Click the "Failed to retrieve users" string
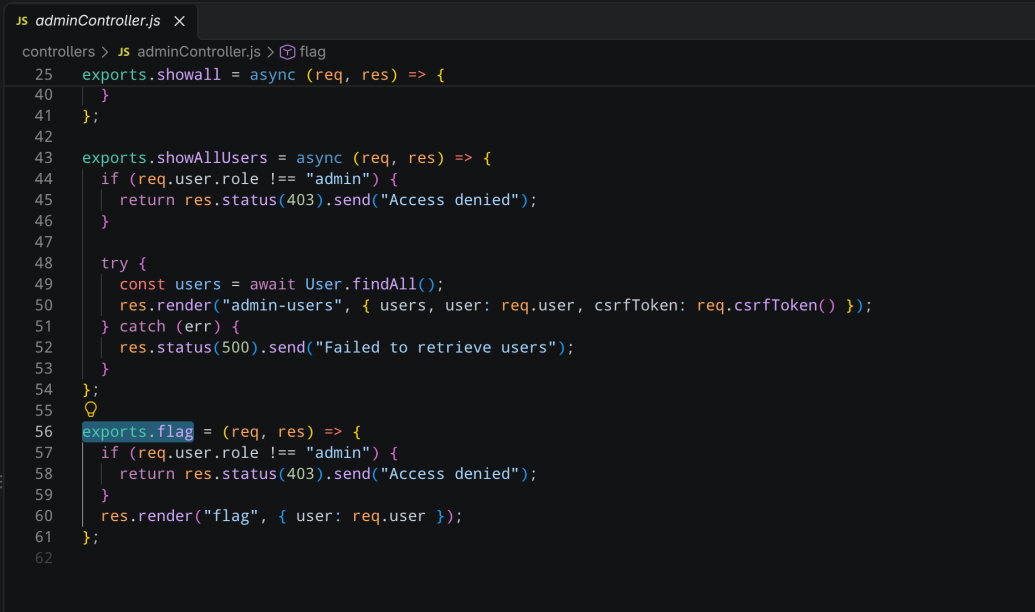 pyautogui.click(x=436, y=347)
